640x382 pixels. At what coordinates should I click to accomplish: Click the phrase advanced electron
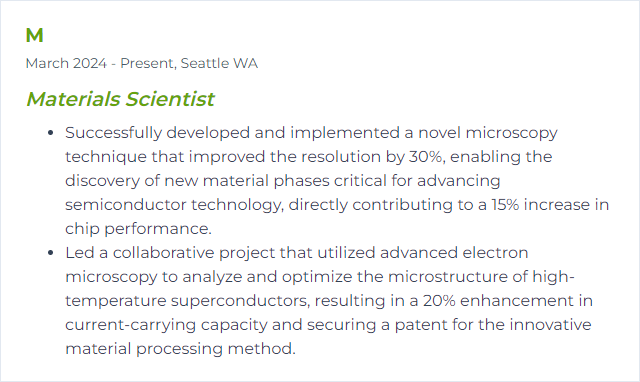pyautogui.click(x=454, y=253)
